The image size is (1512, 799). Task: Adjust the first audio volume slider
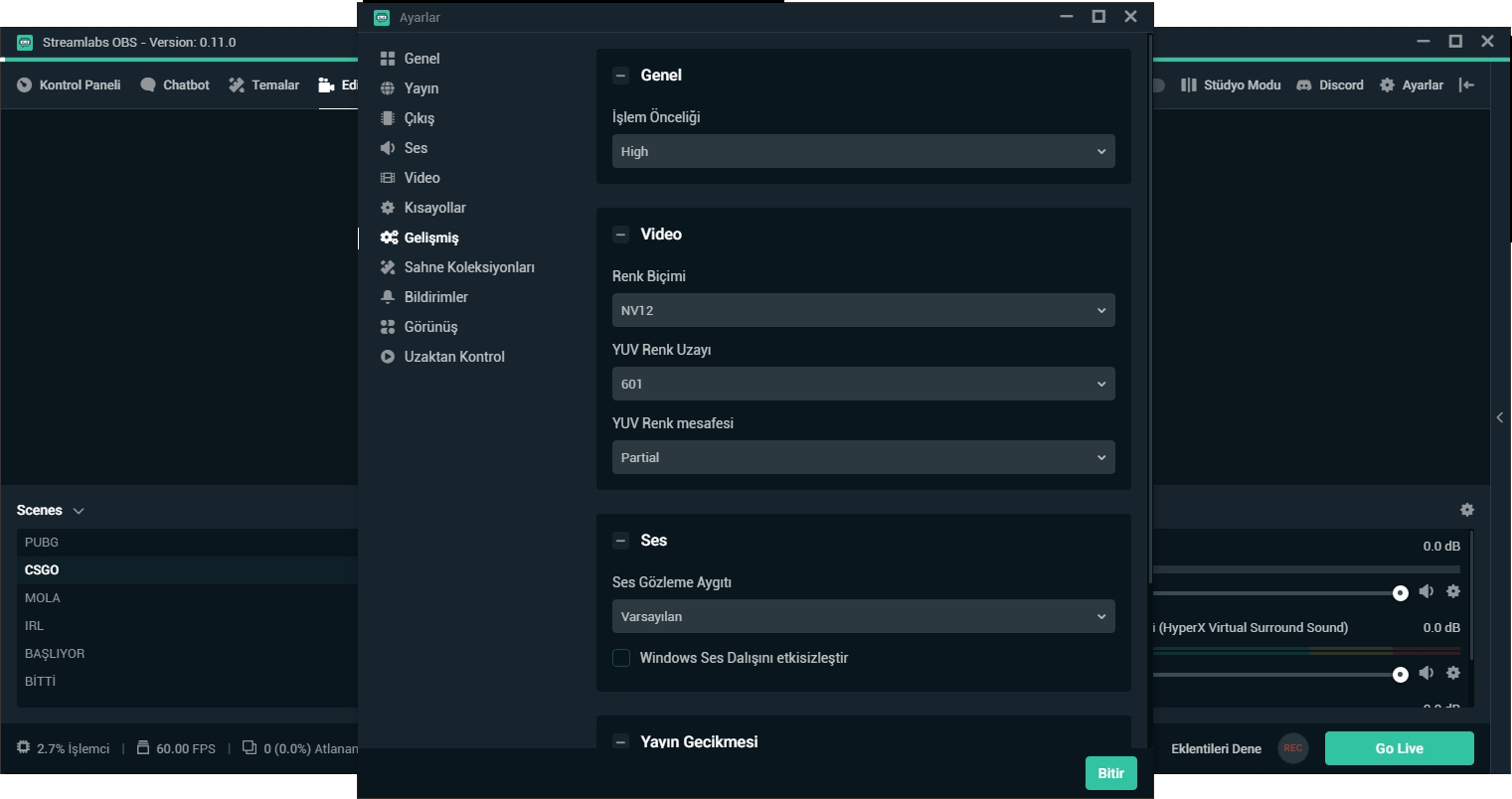(1401, 593)
